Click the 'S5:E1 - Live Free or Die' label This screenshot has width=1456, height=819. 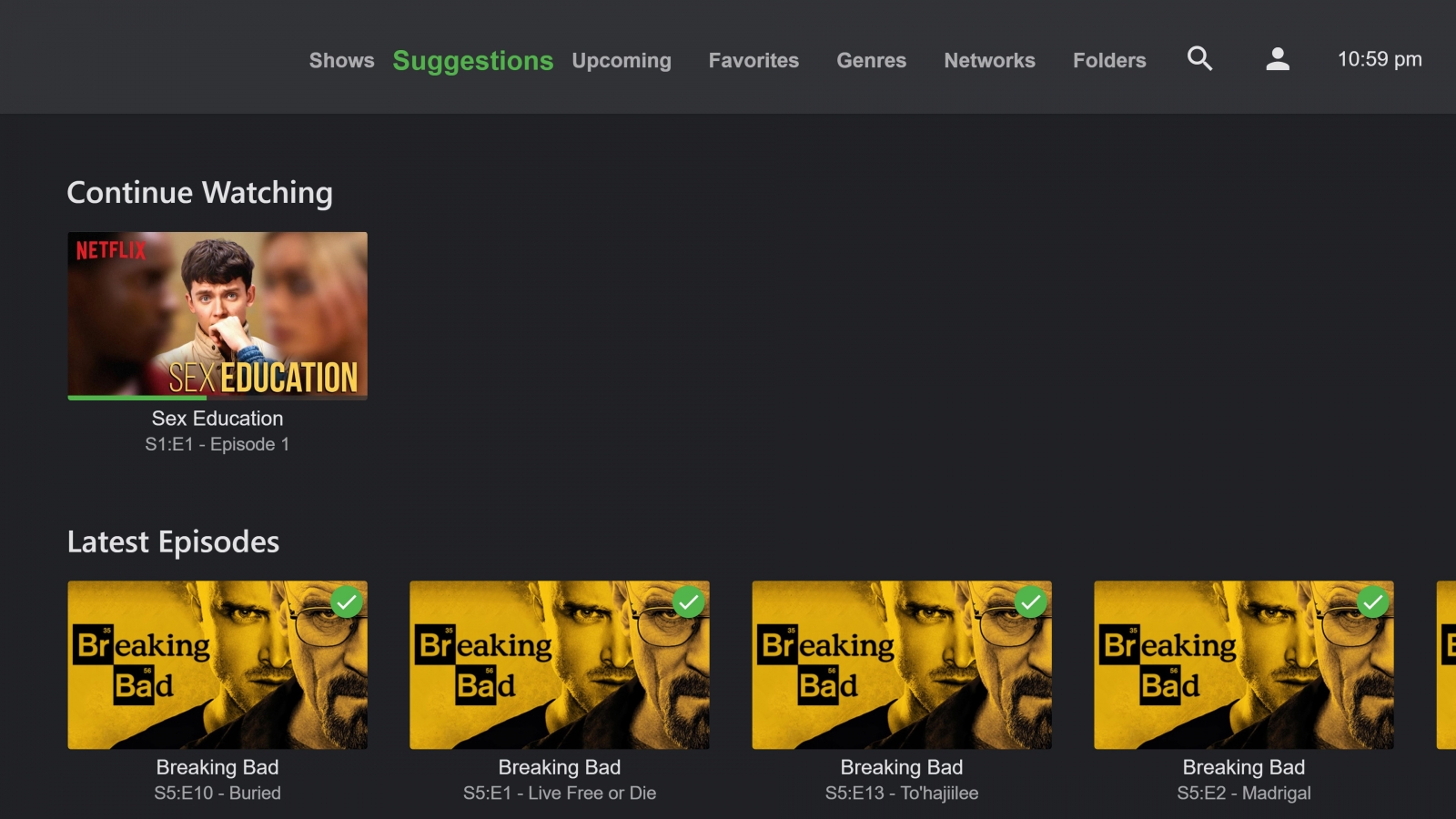tap(560, 793)
